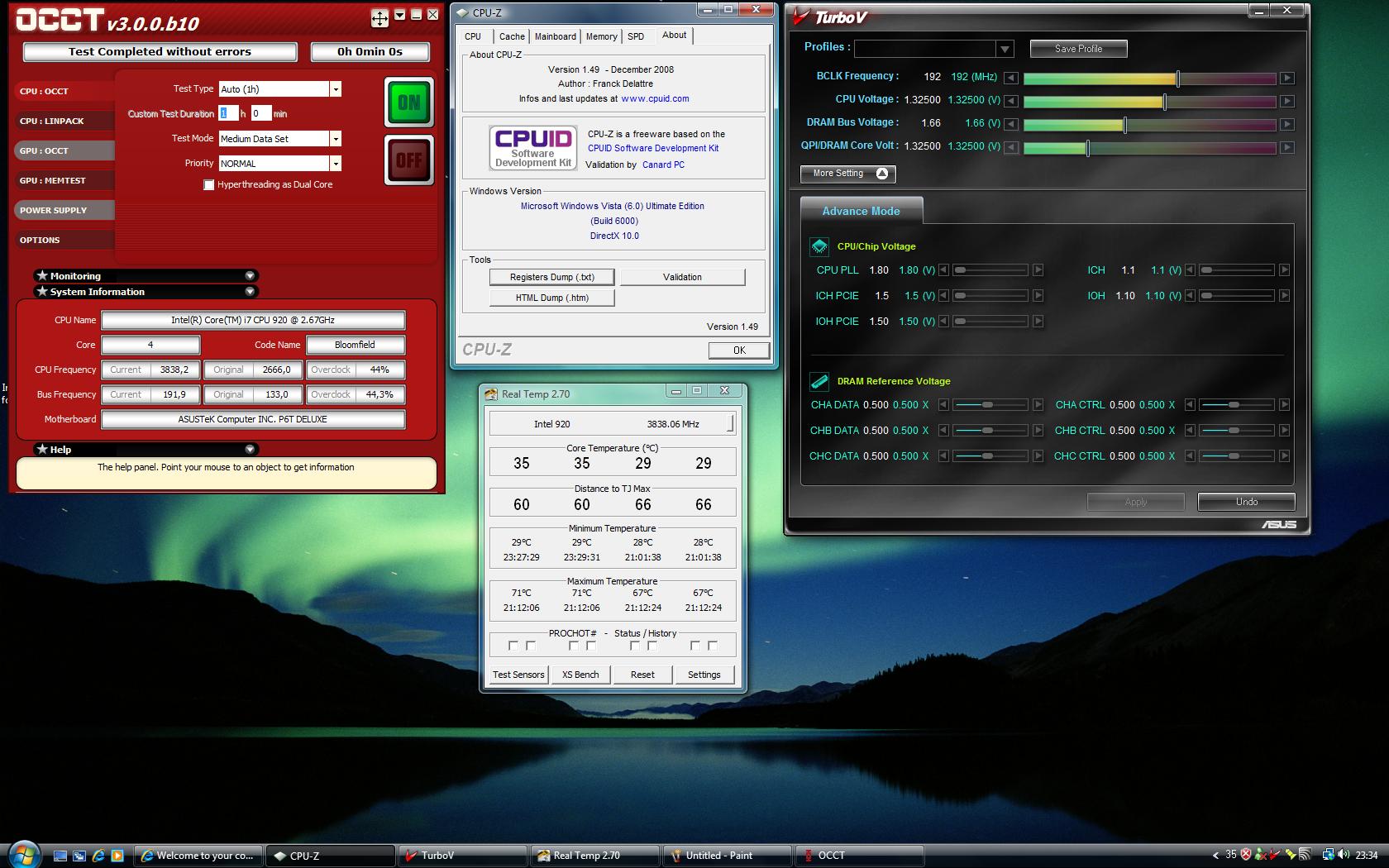Viewport: 1389px width, 868px height.
Task: Switch to the Cache tab in CPU-Z
Action: pos(512,36)
